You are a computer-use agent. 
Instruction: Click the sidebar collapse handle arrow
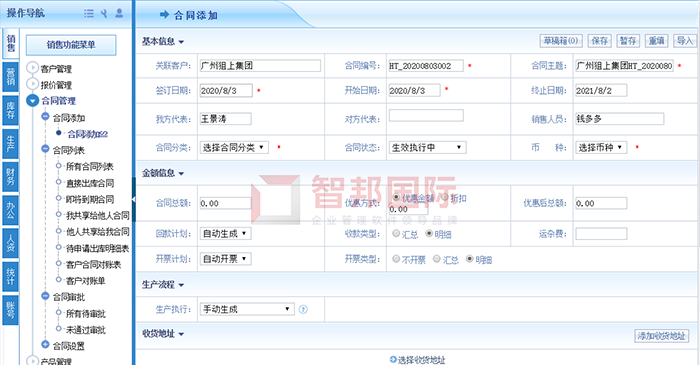click(x=133, y=199)
